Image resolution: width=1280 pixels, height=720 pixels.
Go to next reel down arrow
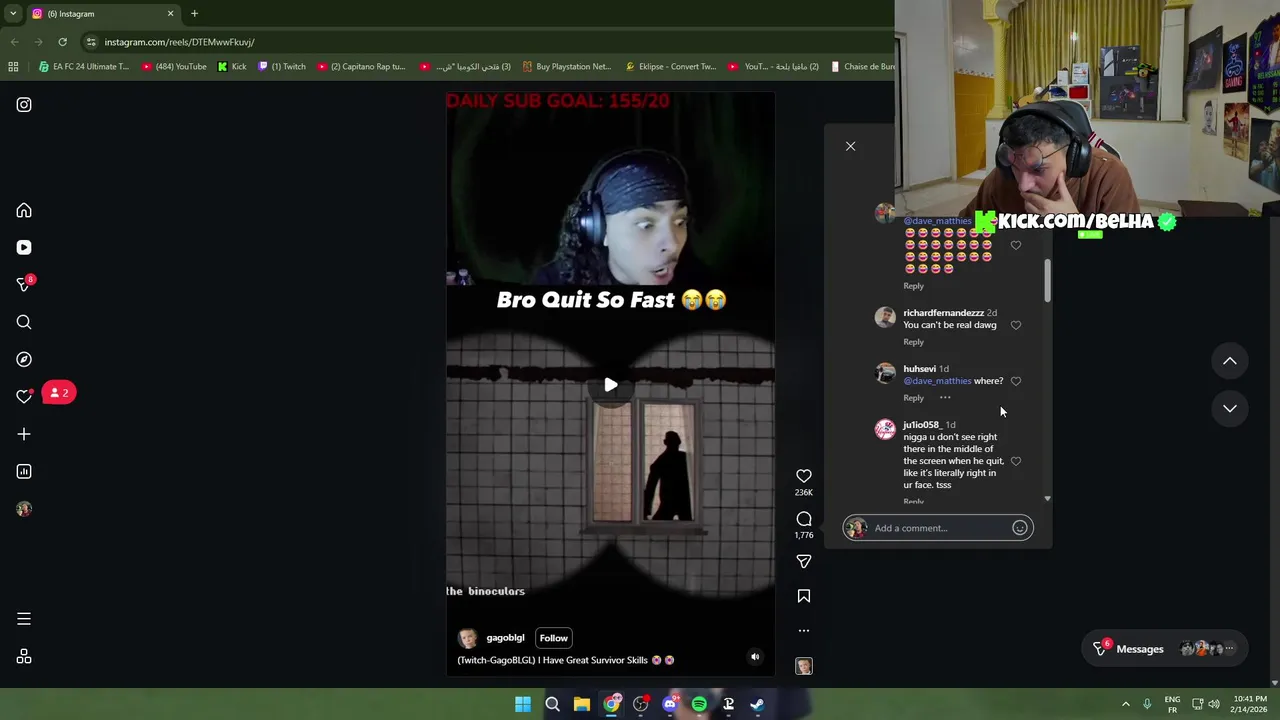pos(1230,408)
